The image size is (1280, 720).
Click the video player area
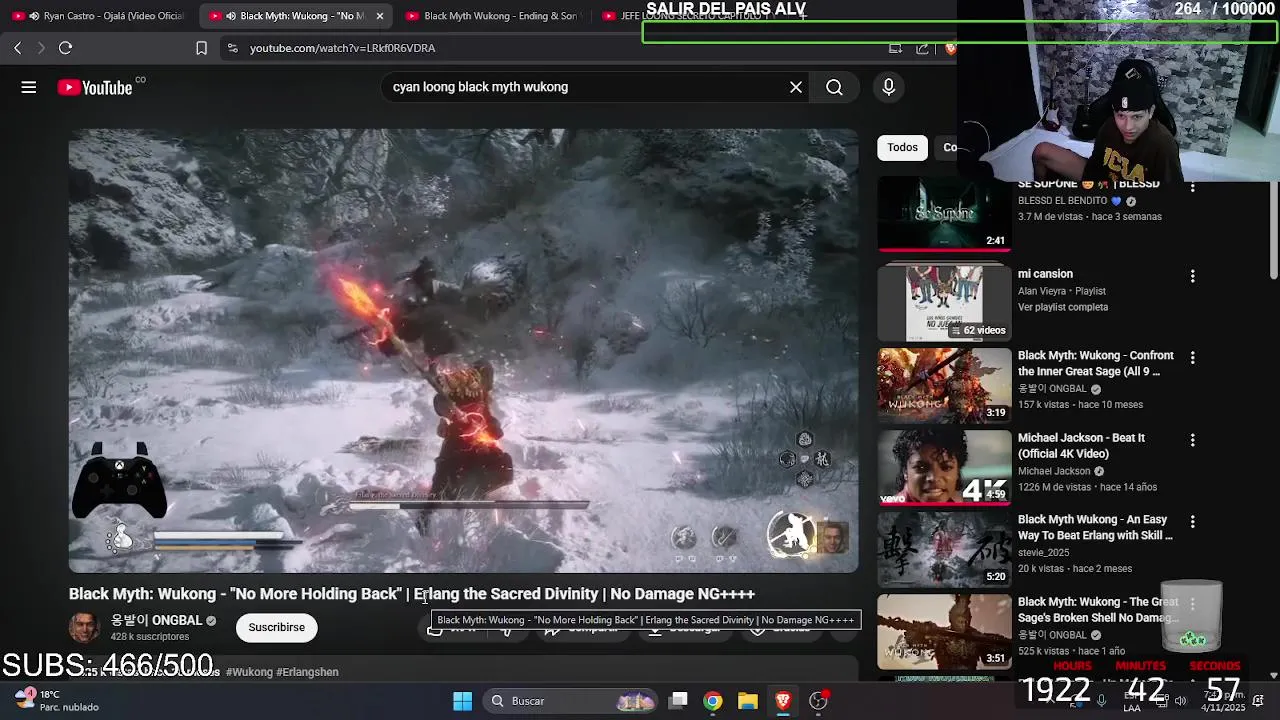click(x=463, y=350)
